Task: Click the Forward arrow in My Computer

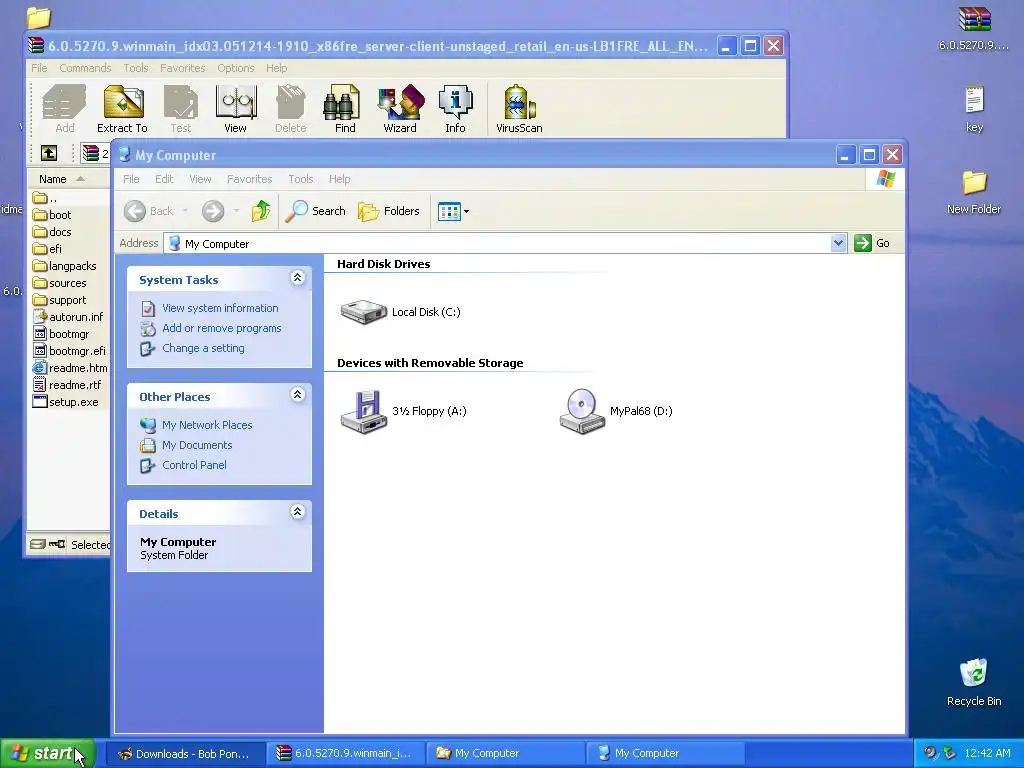Action: point(213,211)
